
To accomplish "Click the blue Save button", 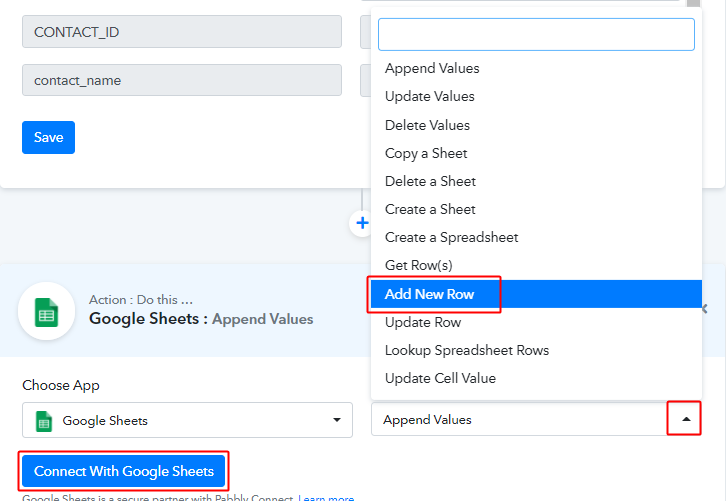I will point(48,138).
